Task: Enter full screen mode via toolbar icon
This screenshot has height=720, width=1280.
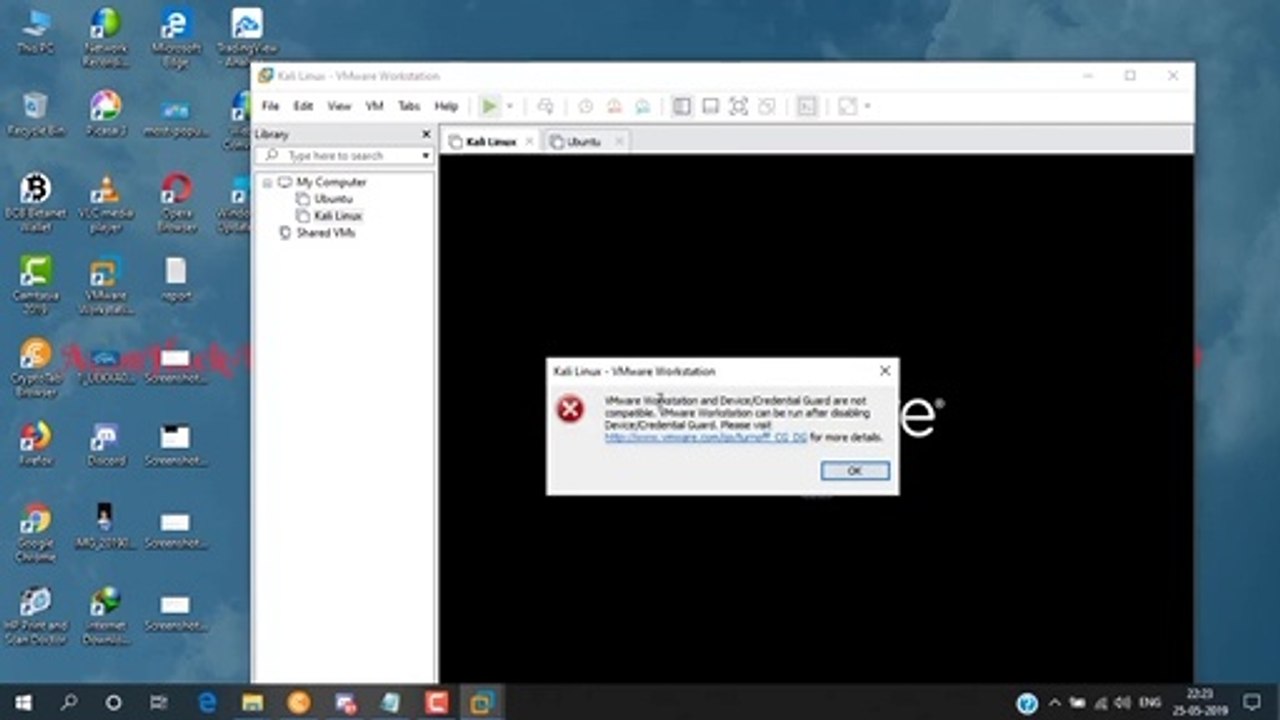Action: click(x=738, y=106)
